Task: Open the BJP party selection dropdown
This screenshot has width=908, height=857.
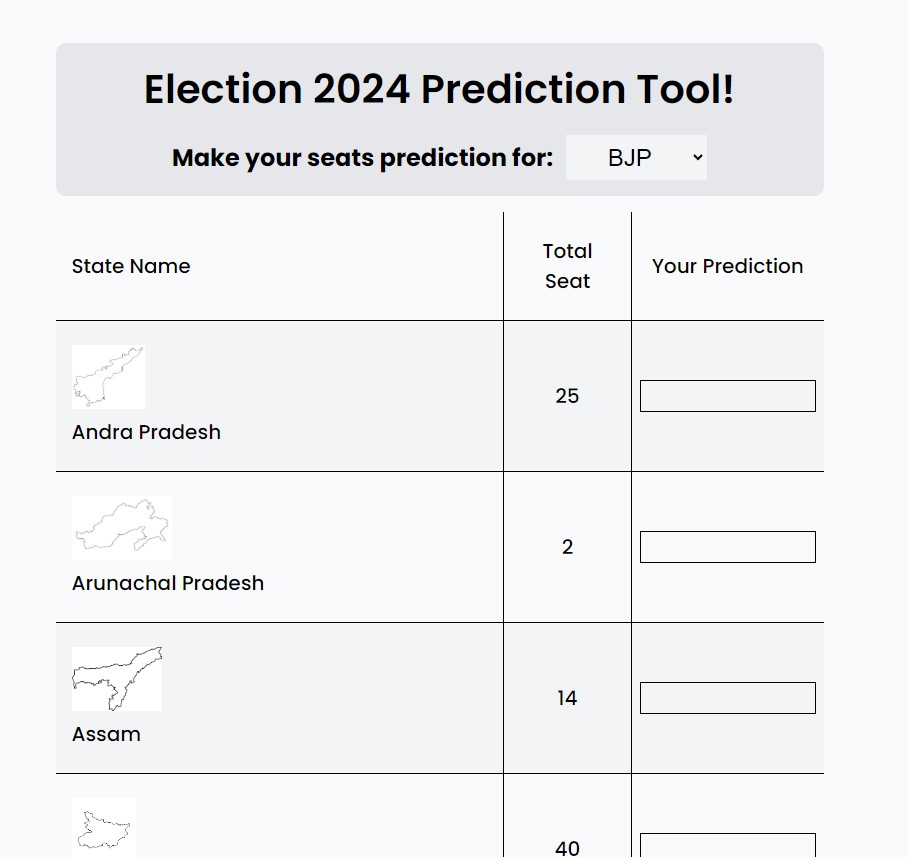Action: tap(636, 158)
